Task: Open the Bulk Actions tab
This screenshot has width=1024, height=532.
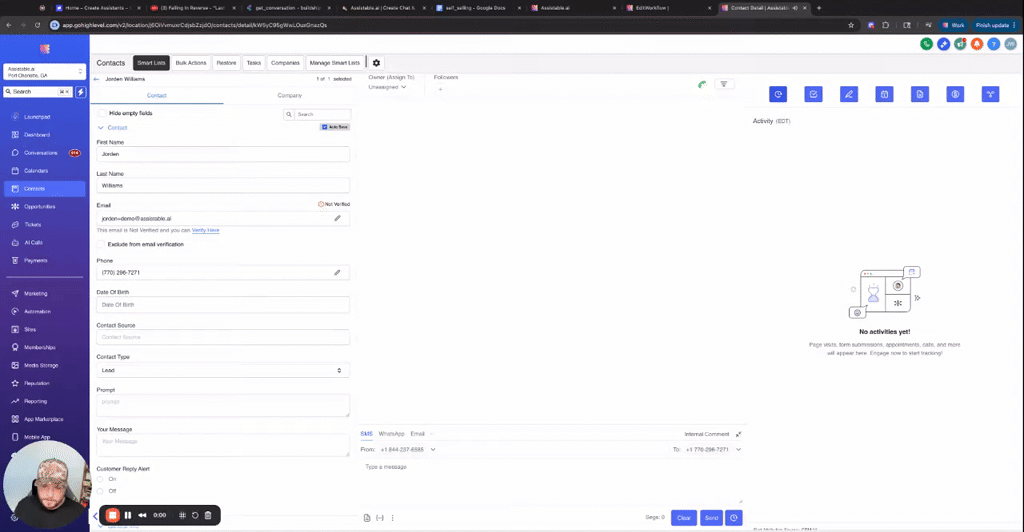Action: (x=191, y=63)
